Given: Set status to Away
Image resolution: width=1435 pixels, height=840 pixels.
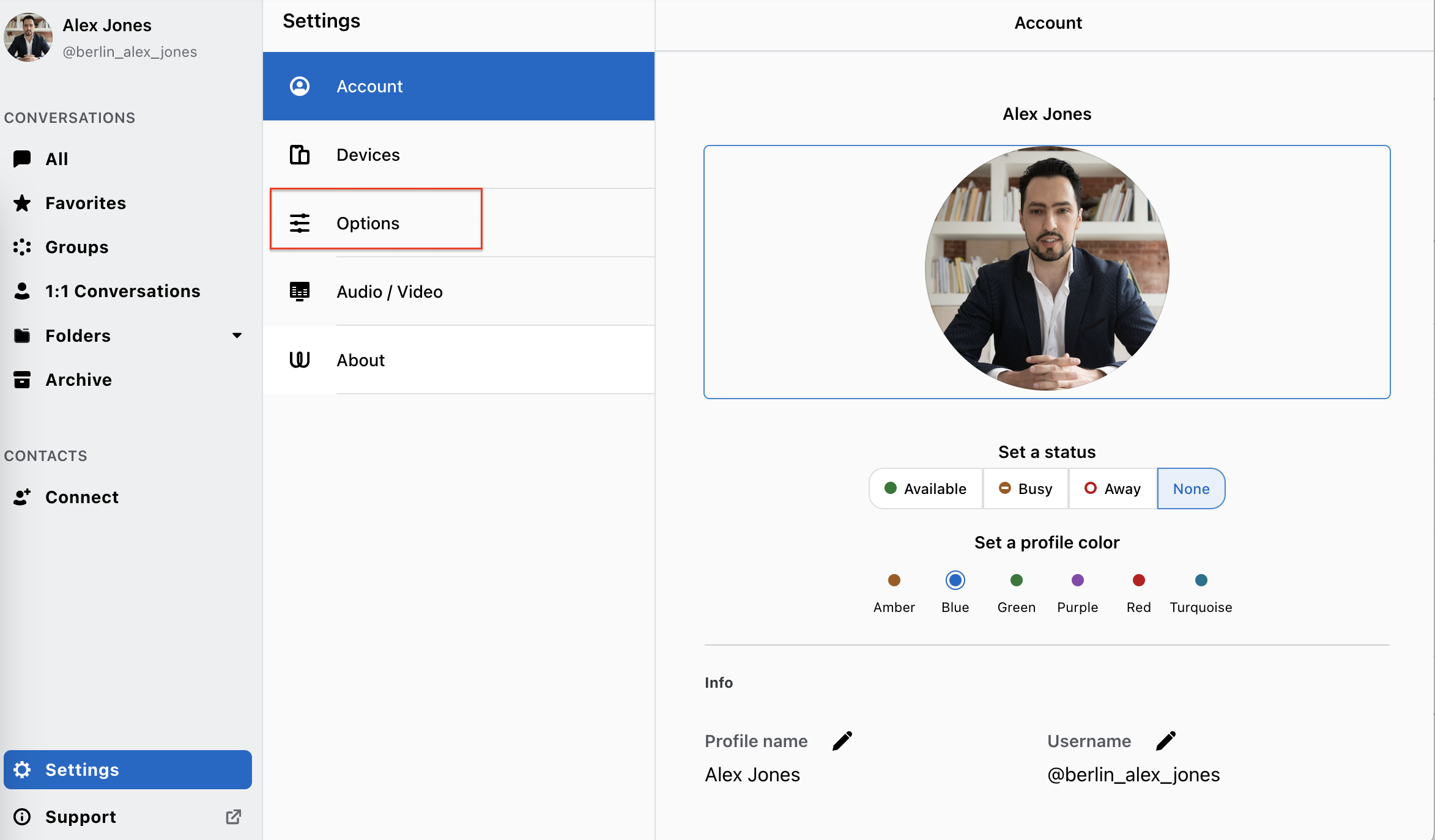Looking at the screenshot, I should pyautogui.click(x=1113, y=488).
